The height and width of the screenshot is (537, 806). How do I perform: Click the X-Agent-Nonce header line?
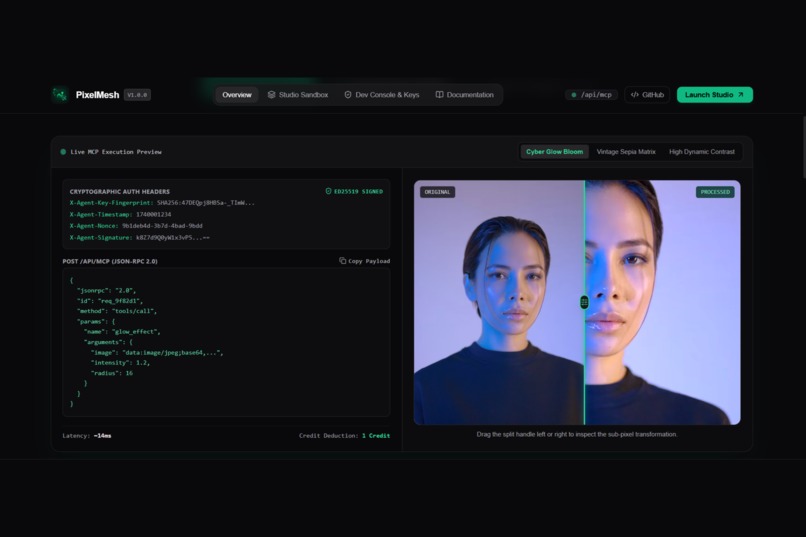[x=136, y=226]
